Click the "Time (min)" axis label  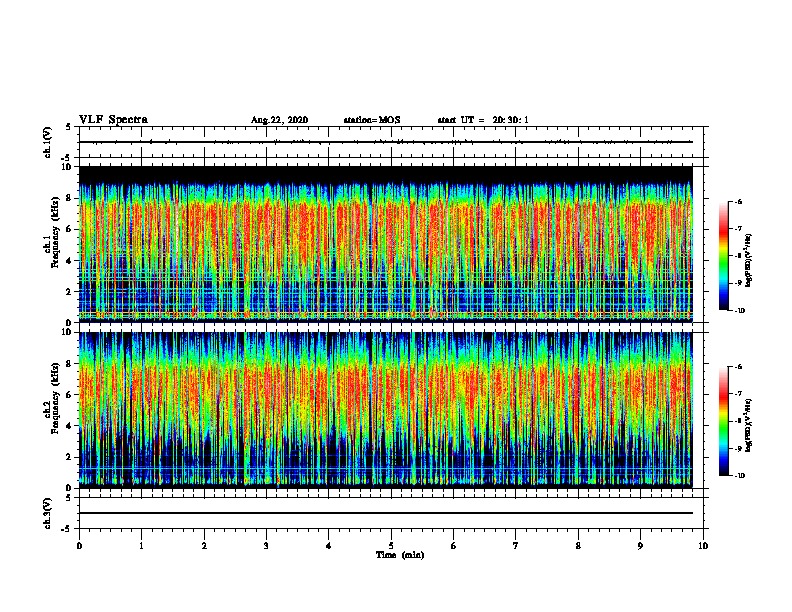click(x=400, y=555)
